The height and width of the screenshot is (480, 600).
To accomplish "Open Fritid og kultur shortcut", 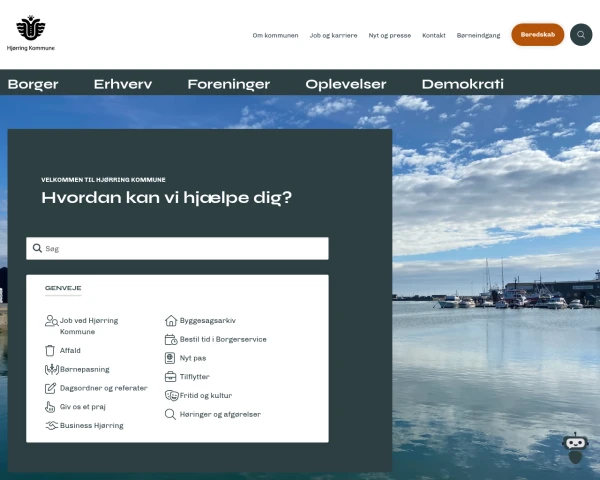I will [206, 395].
